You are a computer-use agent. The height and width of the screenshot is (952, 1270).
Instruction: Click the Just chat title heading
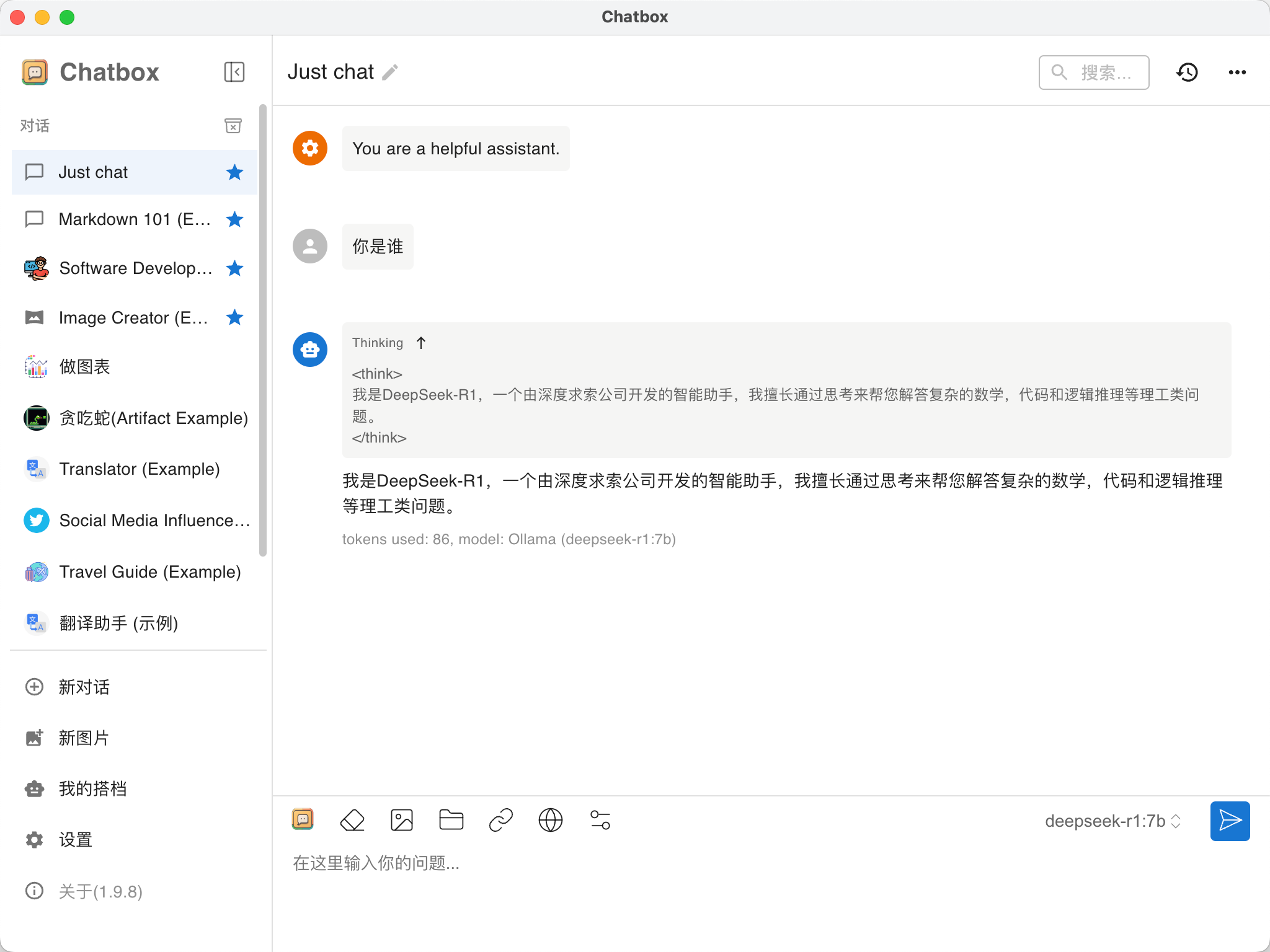[331, 72]
